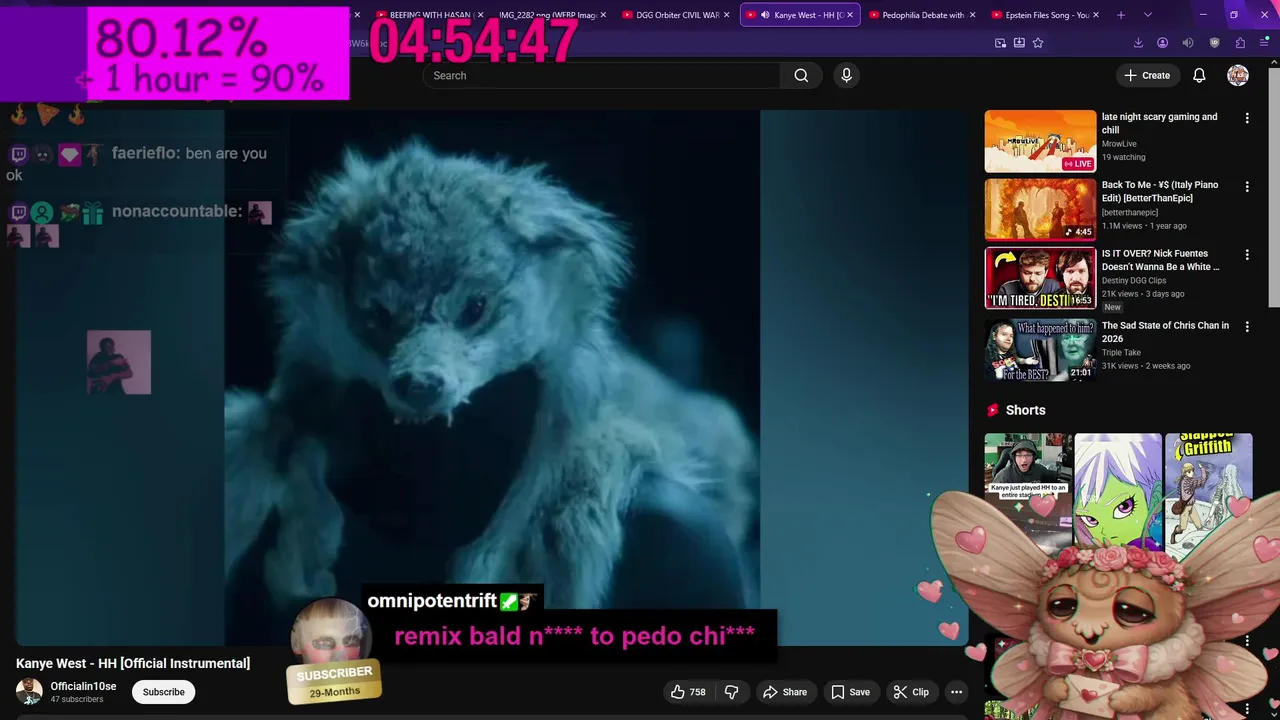Click browser toolbar speaker icon

pos(1188,43)
